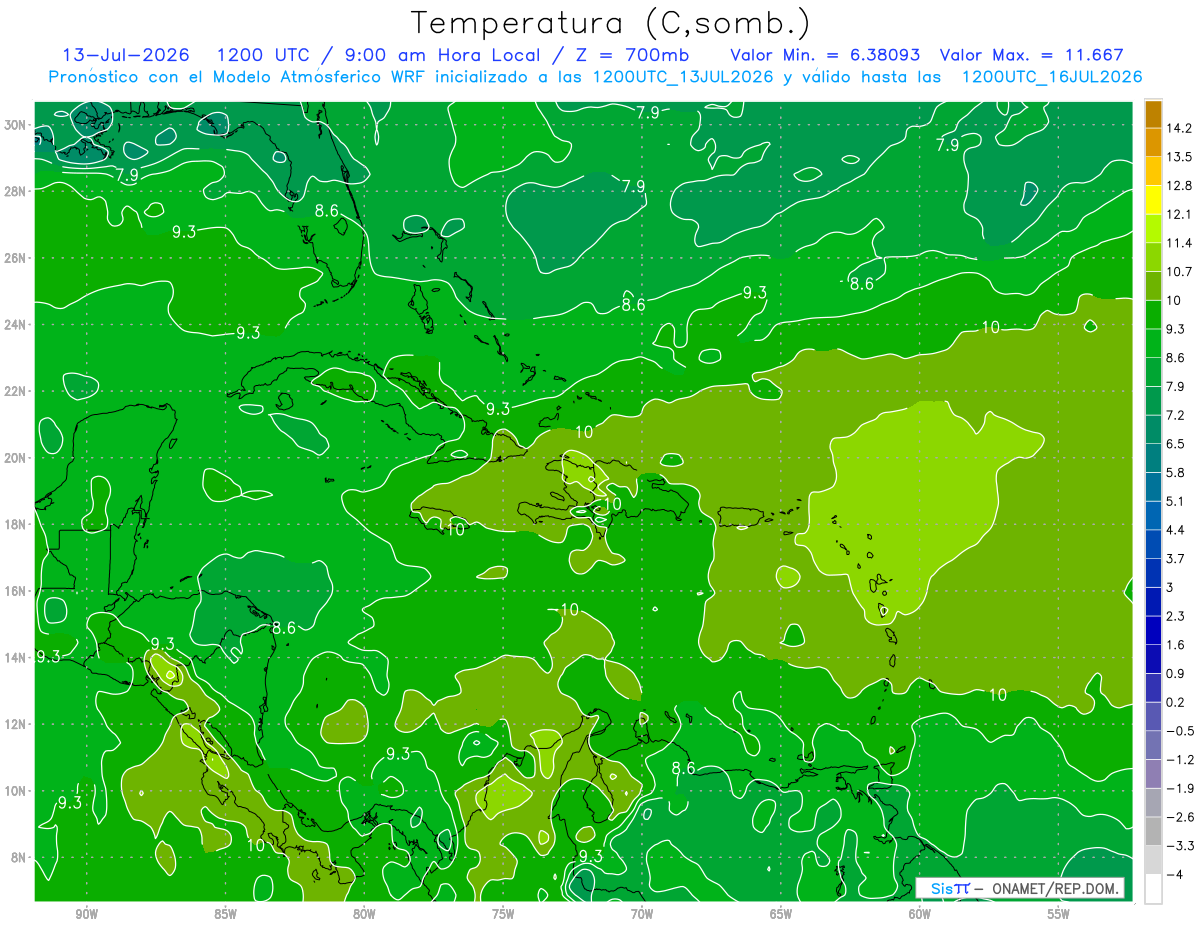Click the 6.5 colorbar value
1200x927 pixels.
(1176, 444)
